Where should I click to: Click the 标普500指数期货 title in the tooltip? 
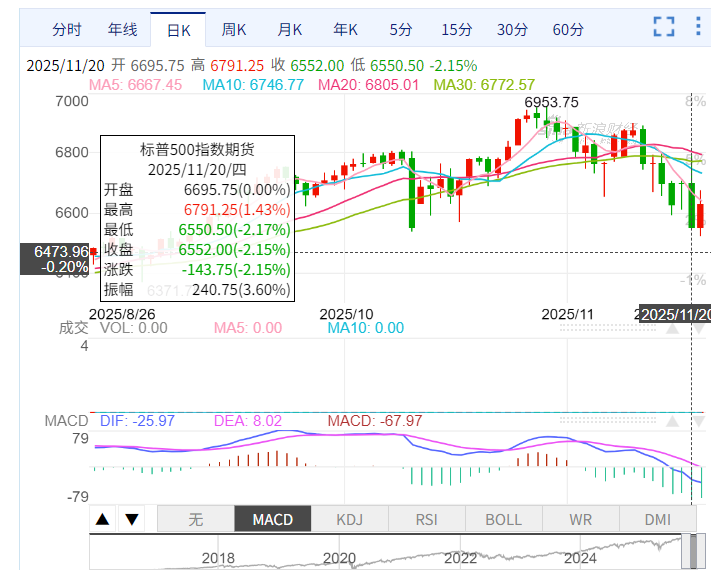click(x=197, y=149)
